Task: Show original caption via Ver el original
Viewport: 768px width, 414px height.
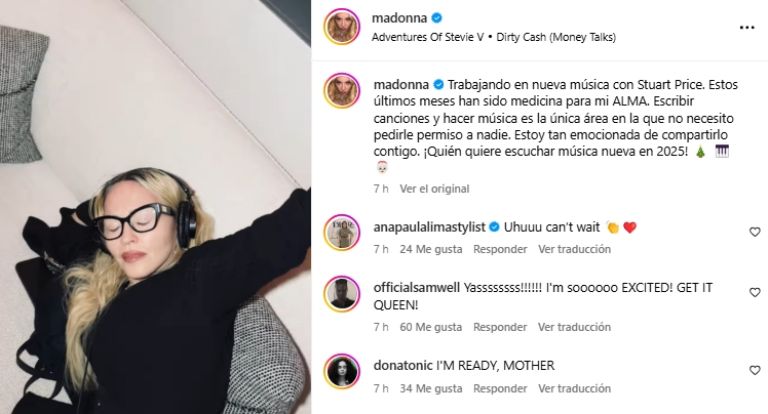Action: pos(434,189)
